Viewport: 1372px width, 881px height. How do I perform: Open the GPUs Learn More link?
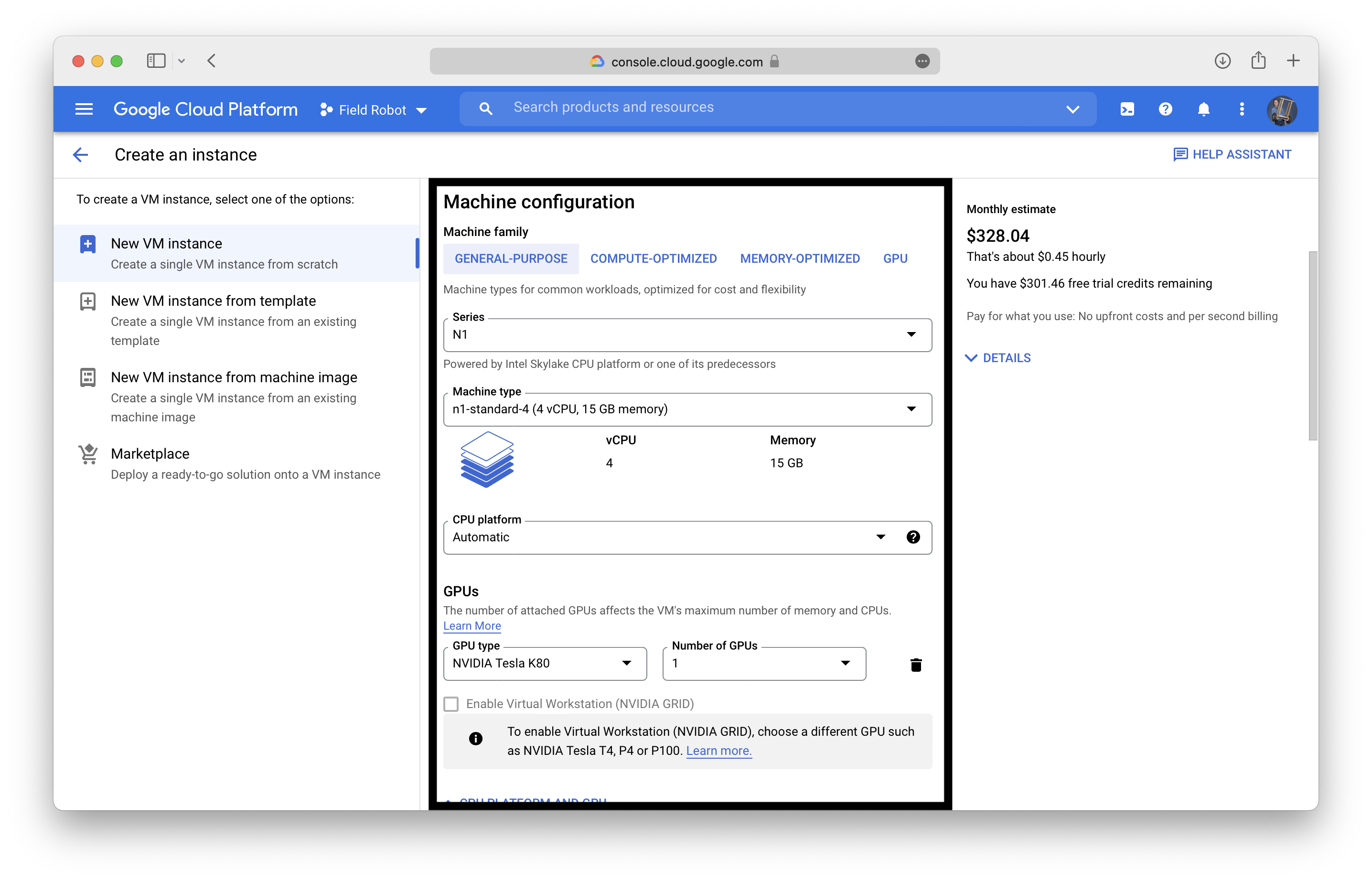[472, 626]
